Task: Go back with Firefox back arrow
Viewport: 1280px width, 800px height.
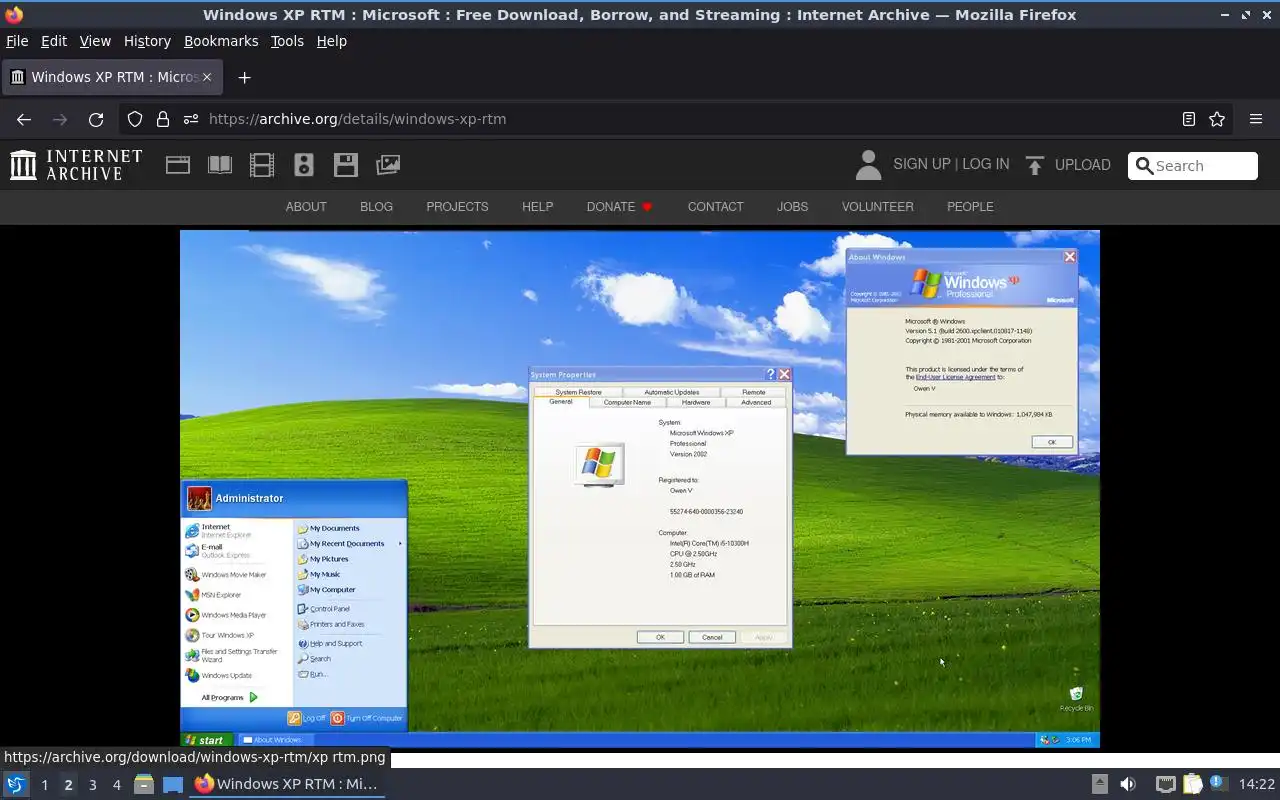Action: (x=24, y=119)
